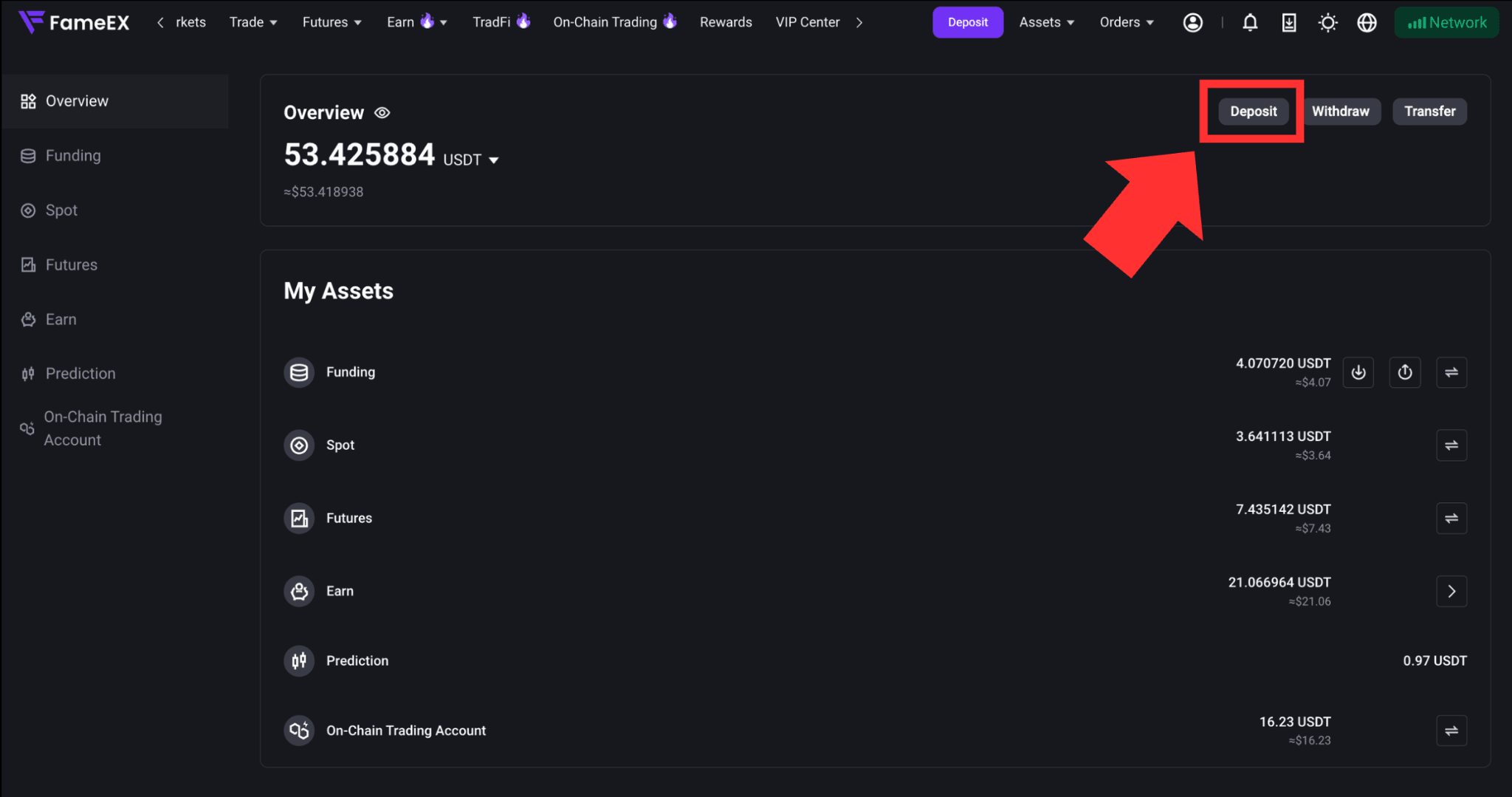Click the Futures chart icon in My Assets
The image size is (1512, 797).
[299, 519]
